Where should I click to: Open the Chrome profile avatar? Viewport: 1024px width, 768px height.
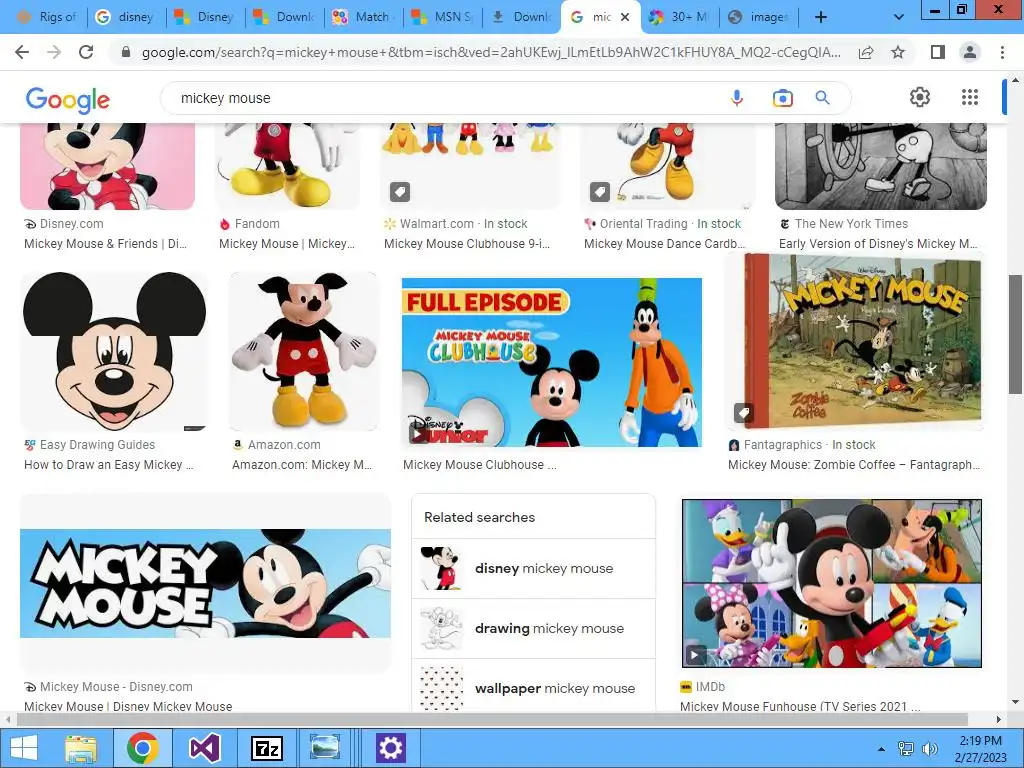(970, 52)
